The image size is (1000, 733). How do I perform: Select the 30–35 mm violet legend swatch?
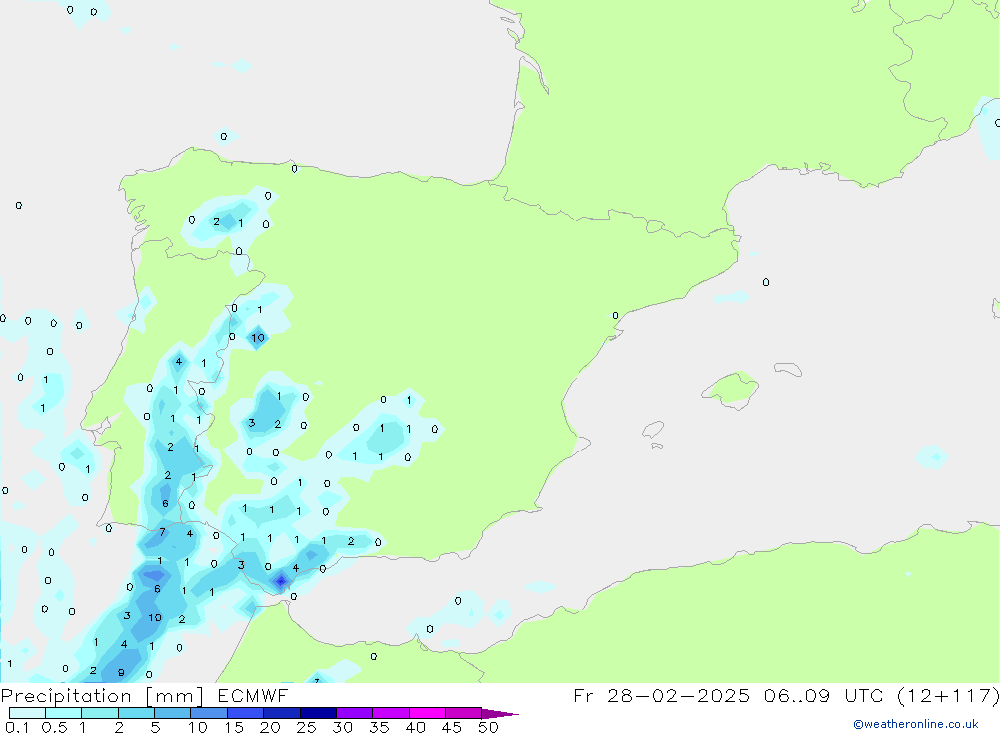[355, 713]
